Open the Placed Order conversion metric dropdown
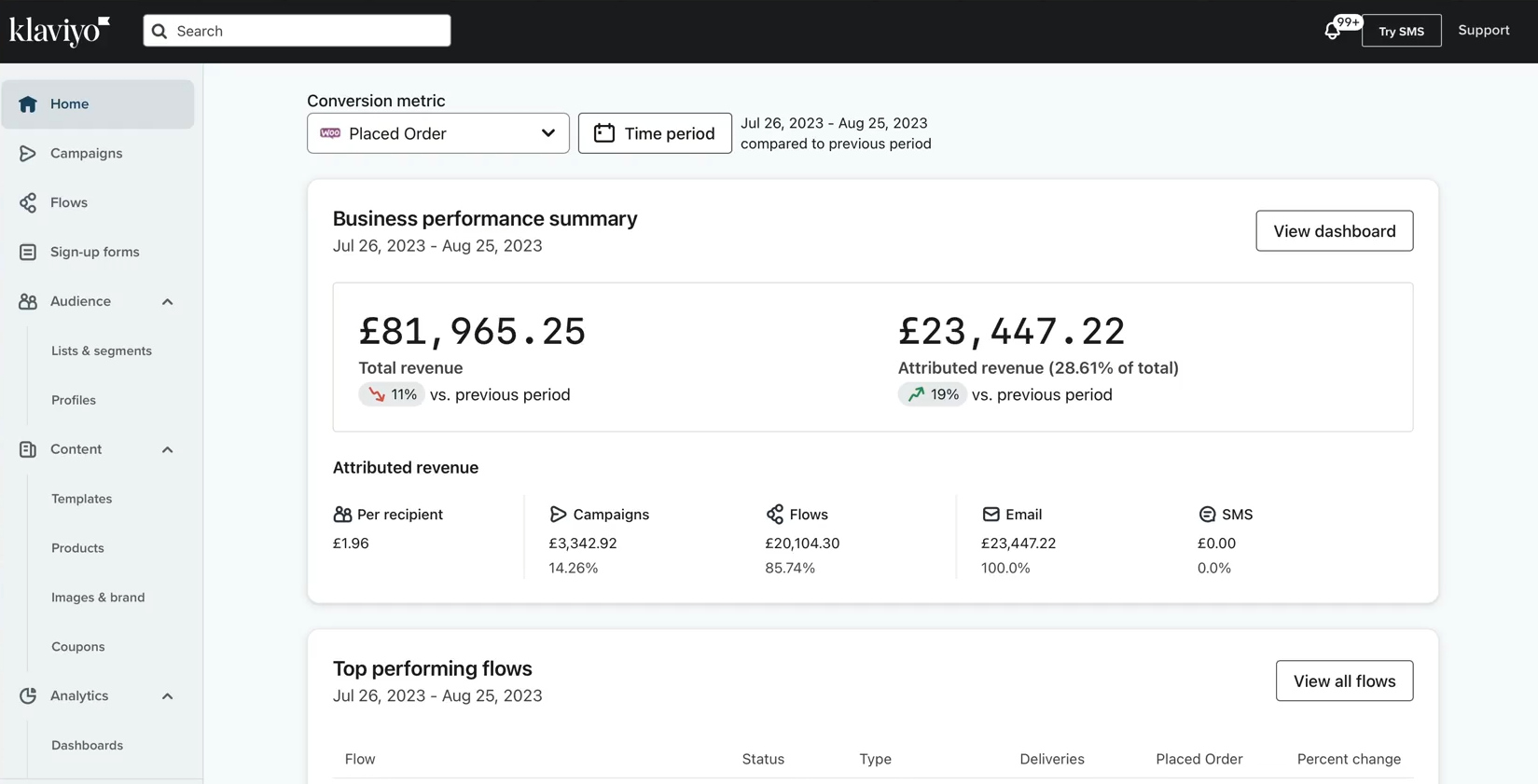 point(438,133)
